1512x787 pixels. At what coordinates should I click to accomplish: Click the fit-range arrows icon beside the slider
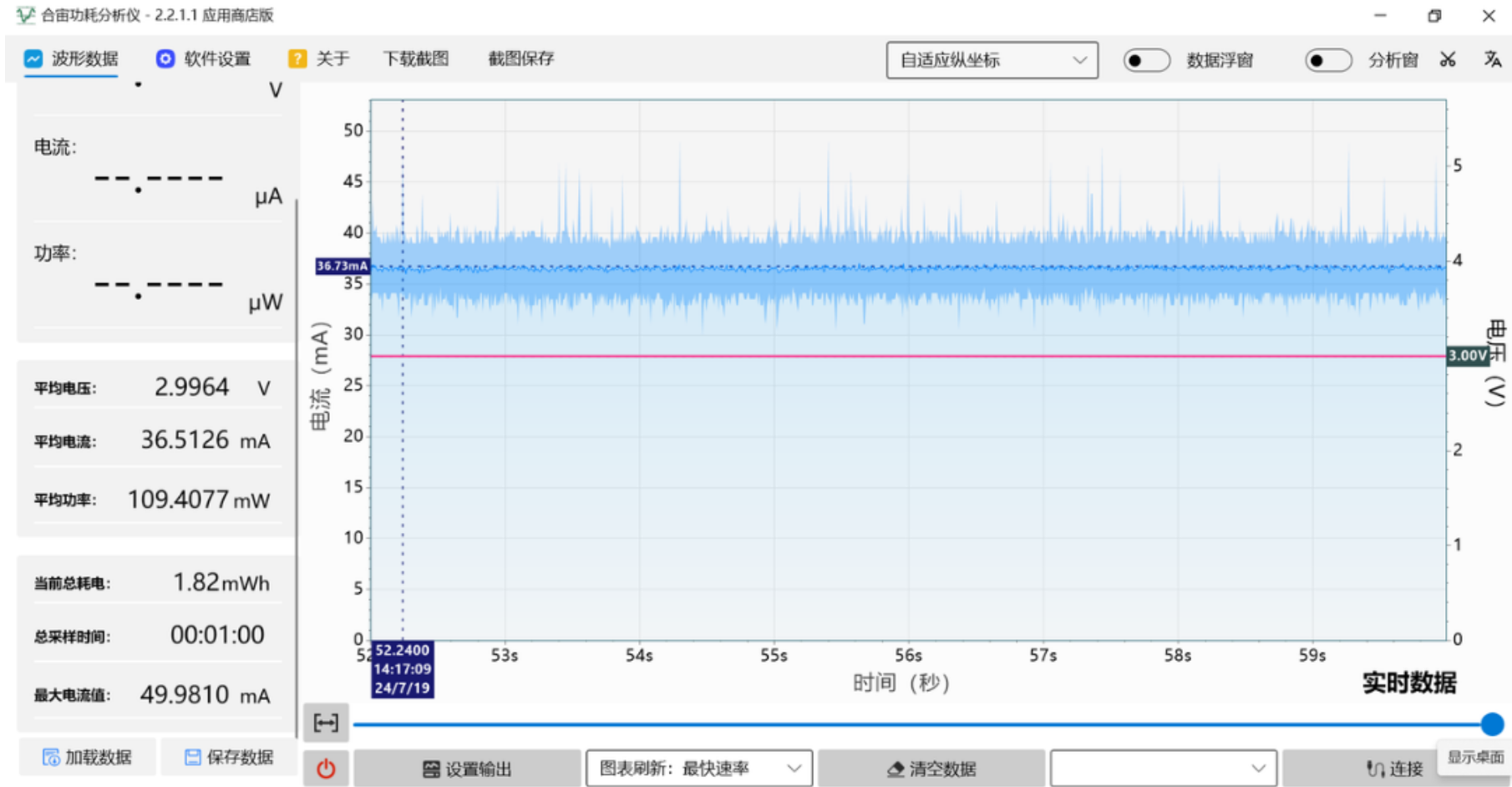(x=326, y=723)
